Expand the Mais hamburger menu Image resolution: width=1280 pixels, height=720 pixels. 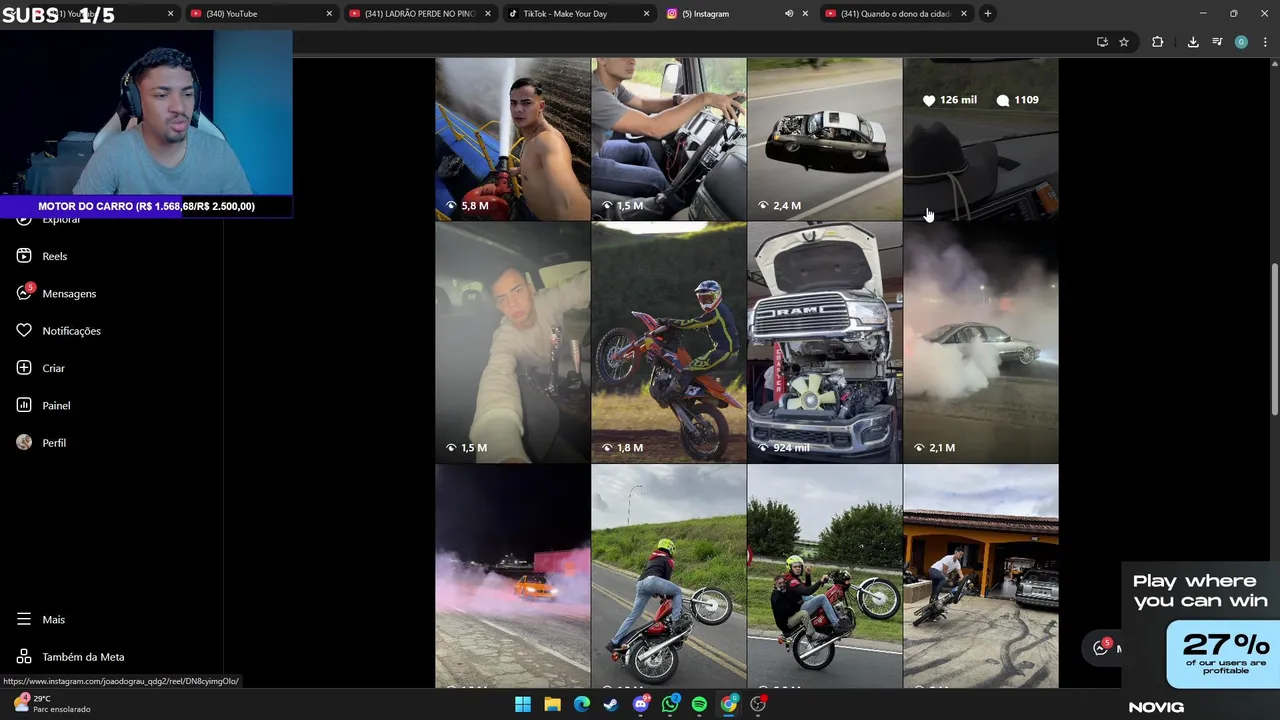click(x=24, y=619)
